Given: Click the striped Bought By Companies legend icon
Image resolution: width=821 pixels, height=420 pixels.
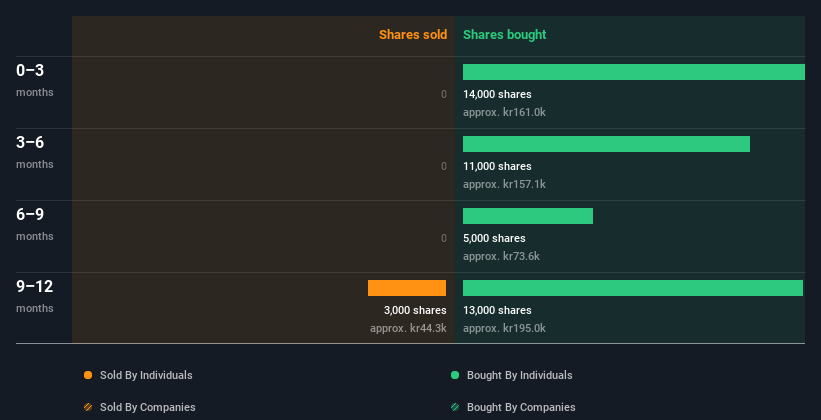Looking at the screenshot, I should (455, 407).
